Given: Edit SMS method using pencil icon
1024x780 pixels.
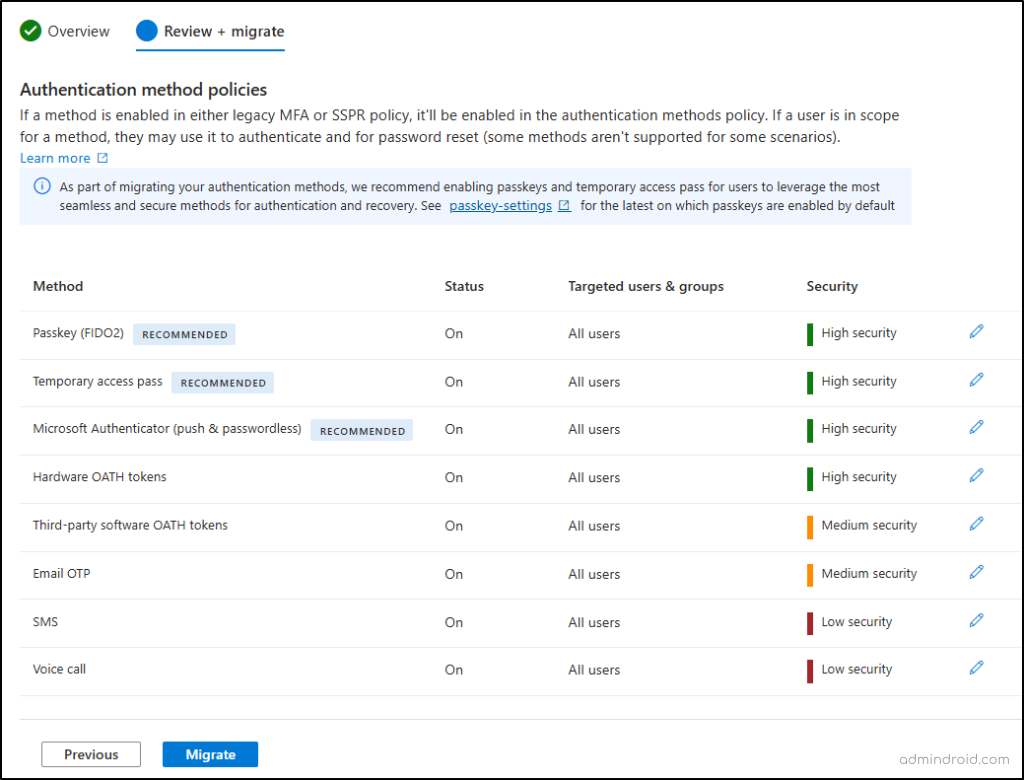Looking at the screenshot, I should pyautogui.click(x=976, y=620).
